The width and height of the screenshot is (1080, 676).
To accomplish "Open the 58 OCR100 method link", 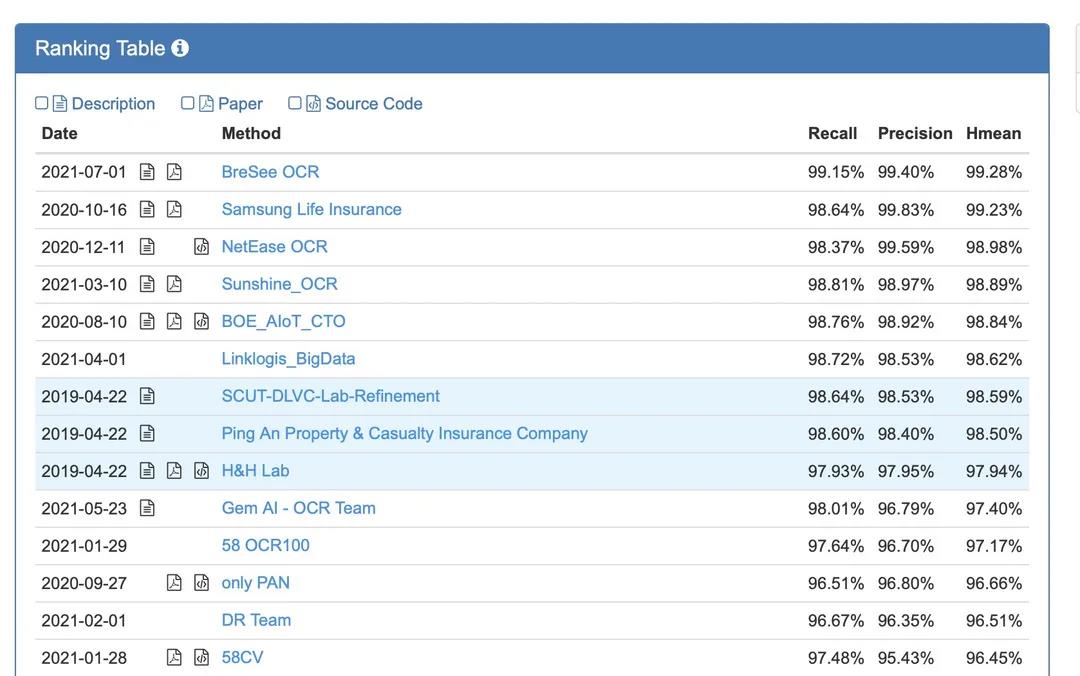I will [x=265, y=545].
